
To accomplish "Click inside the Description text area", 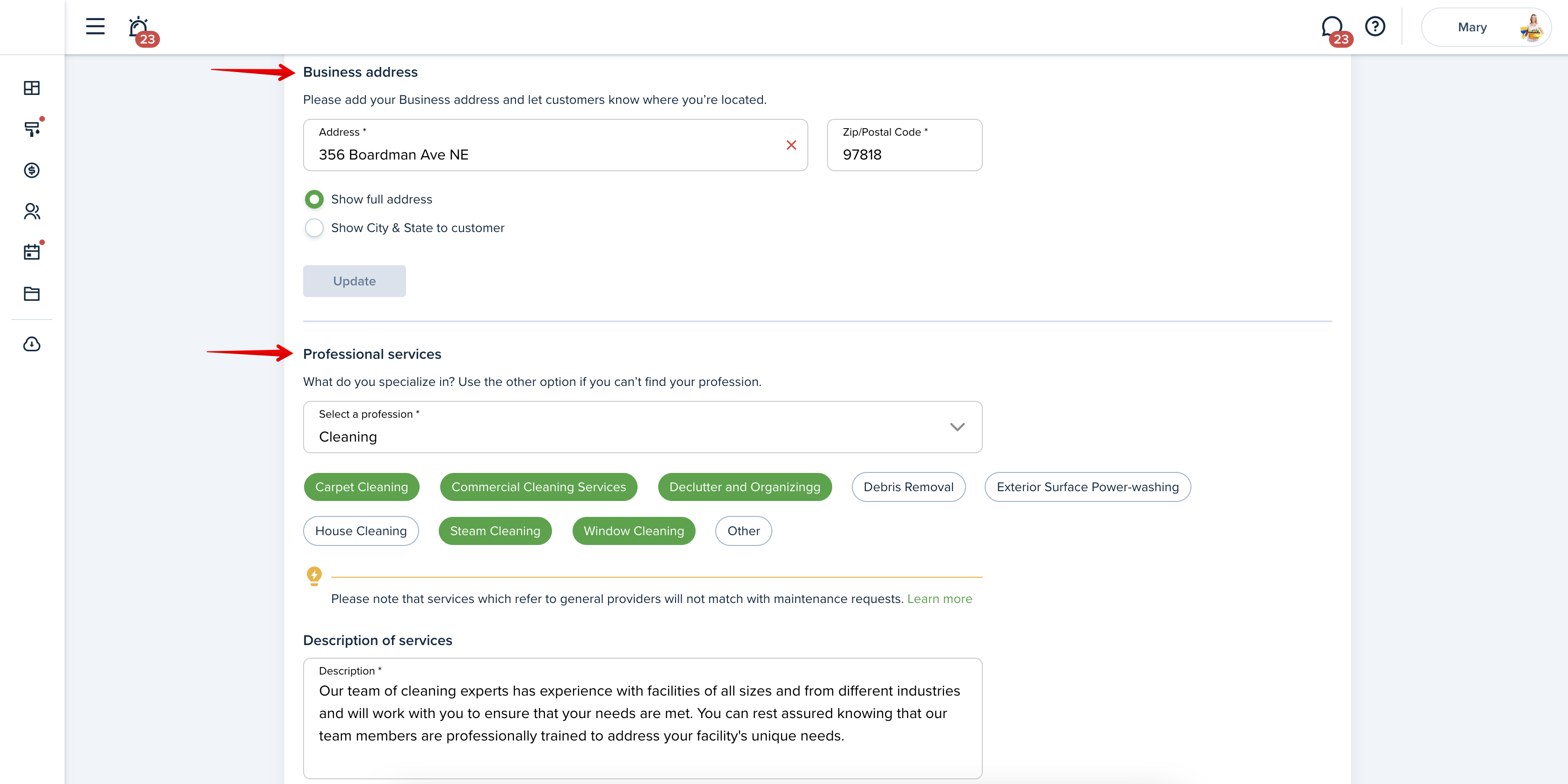I will [642, 718].
